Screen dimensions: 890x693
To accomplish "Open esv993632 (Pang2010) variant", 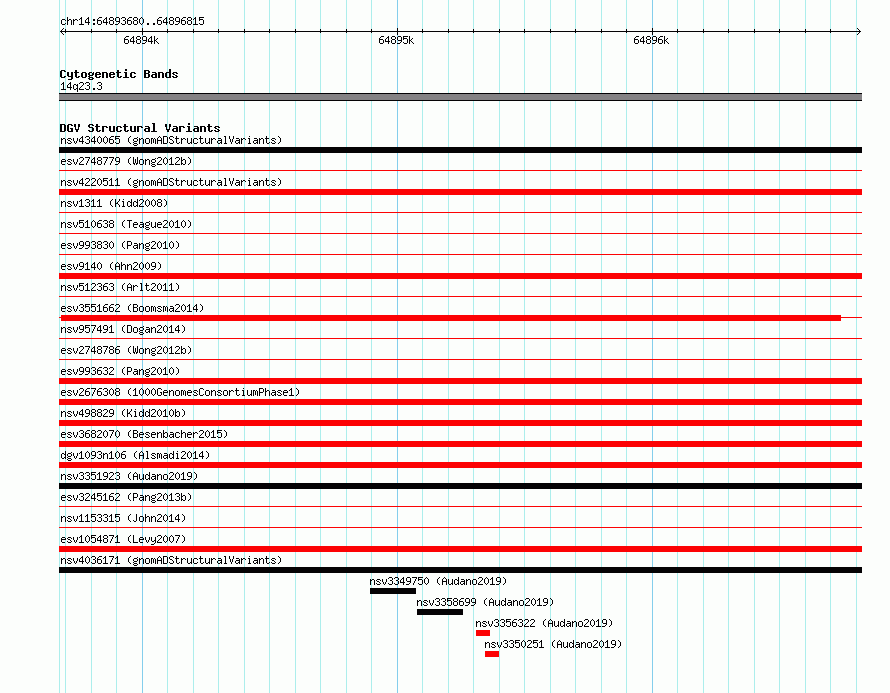I will tap(120, 371).
